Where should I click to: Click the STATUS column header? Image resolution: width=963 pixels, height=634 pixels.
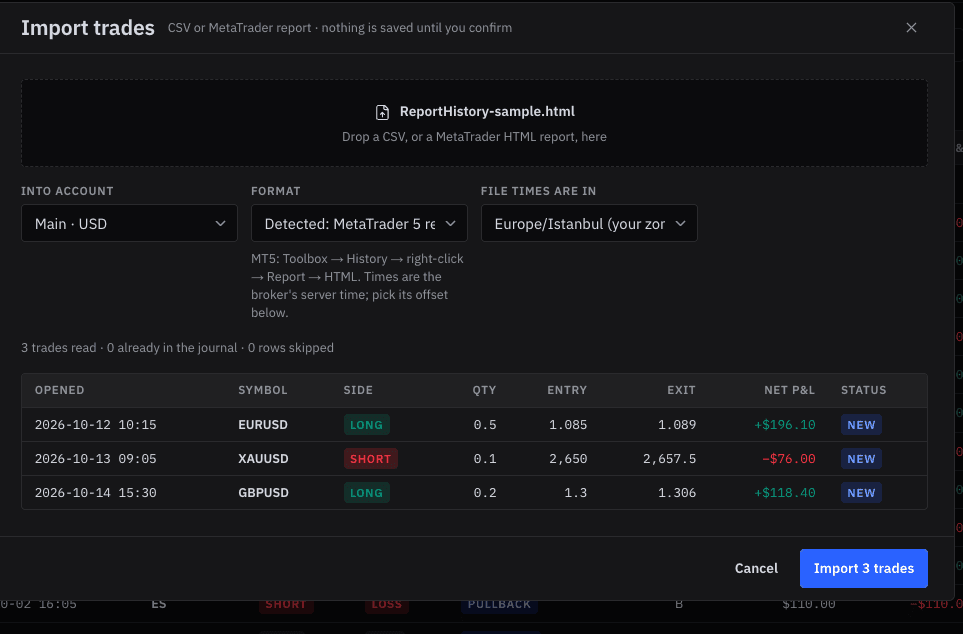click(x=864, y=390)
